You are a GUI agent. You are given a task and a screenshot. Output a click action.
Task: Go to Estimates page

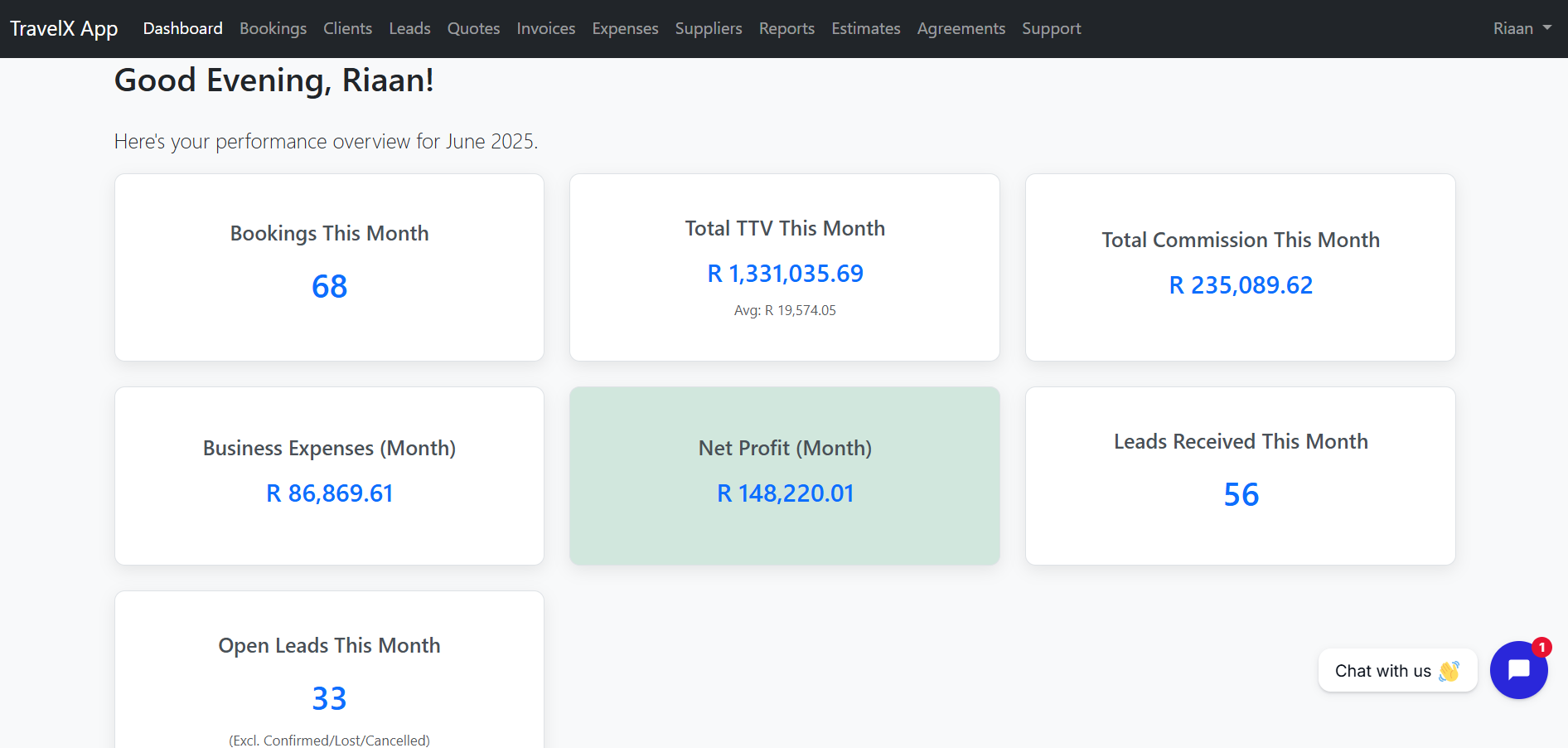point(865,28)
